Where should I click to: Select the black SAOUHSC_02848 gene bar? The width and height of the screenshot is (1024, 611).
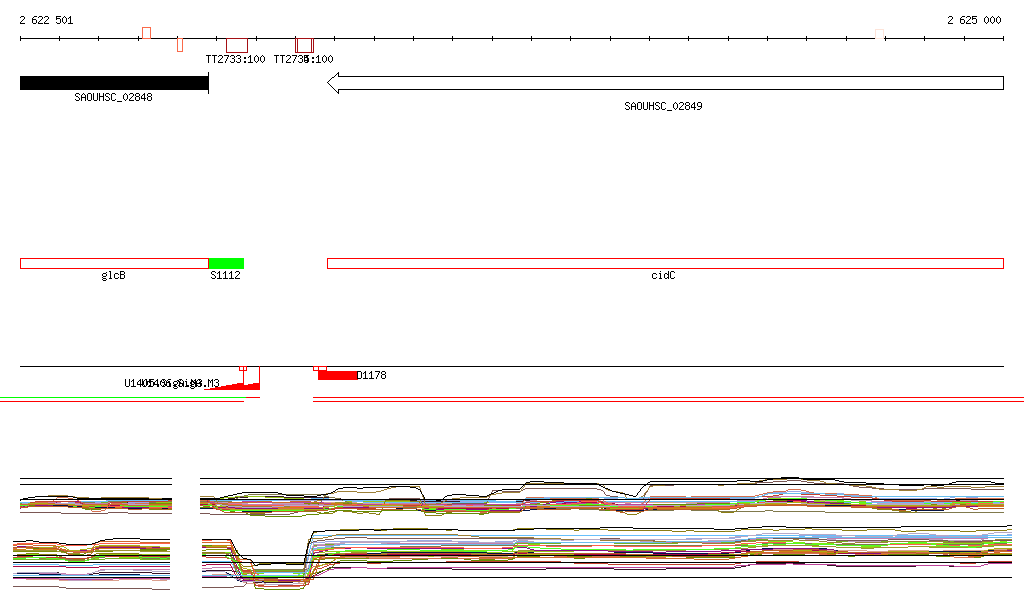[x=114, y=83]
